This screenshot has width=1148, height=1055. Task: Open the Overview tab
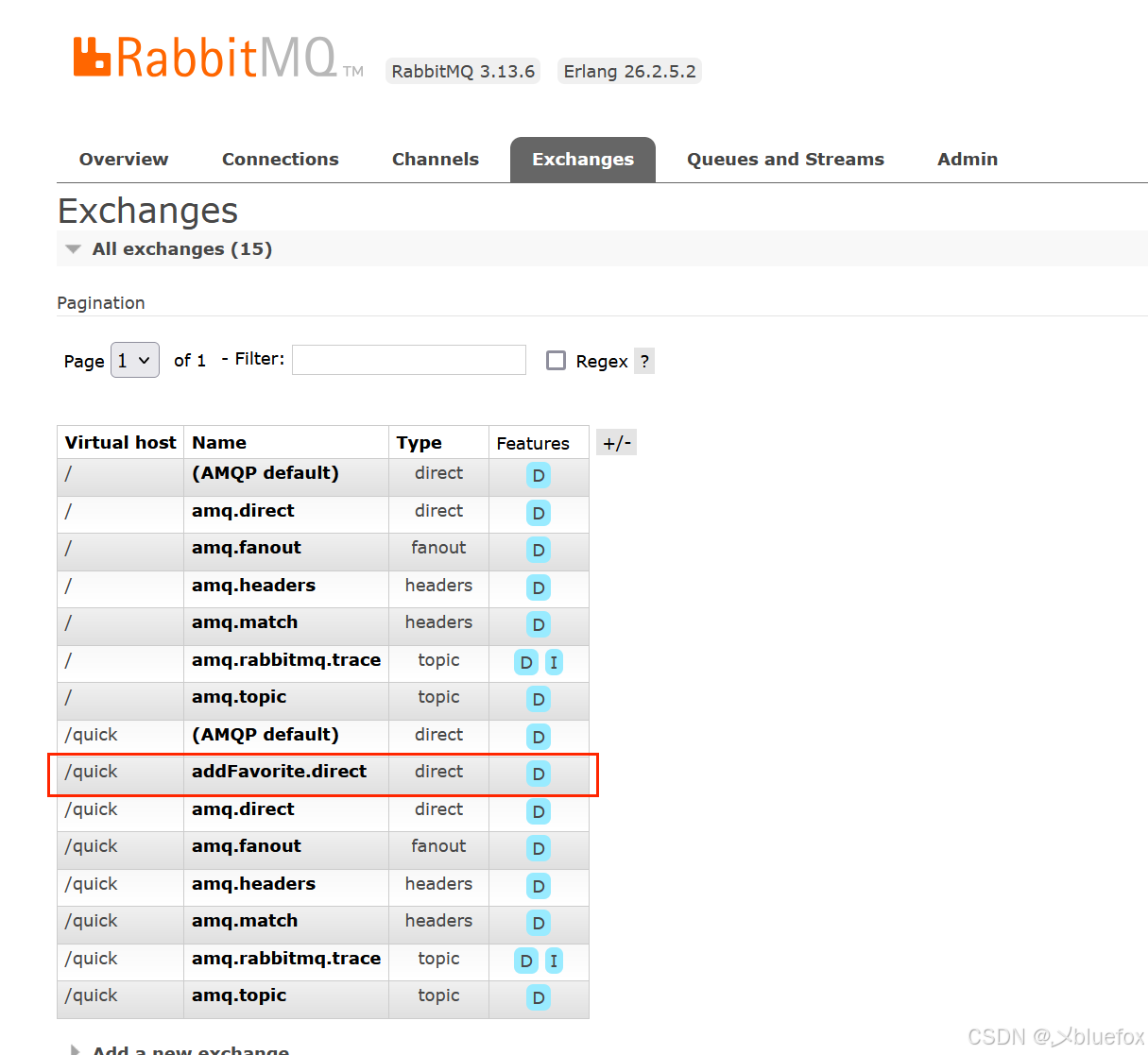[124, 160]
